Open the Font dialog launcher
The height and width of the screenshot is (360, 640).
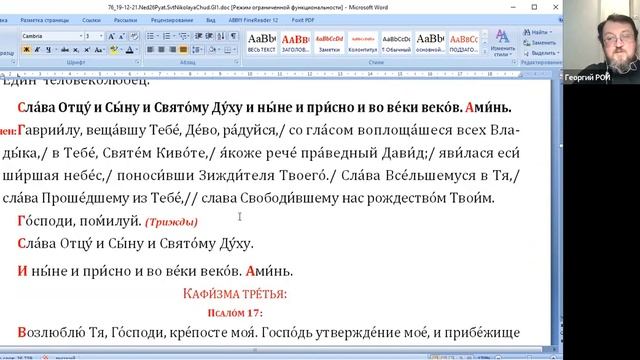138,62
